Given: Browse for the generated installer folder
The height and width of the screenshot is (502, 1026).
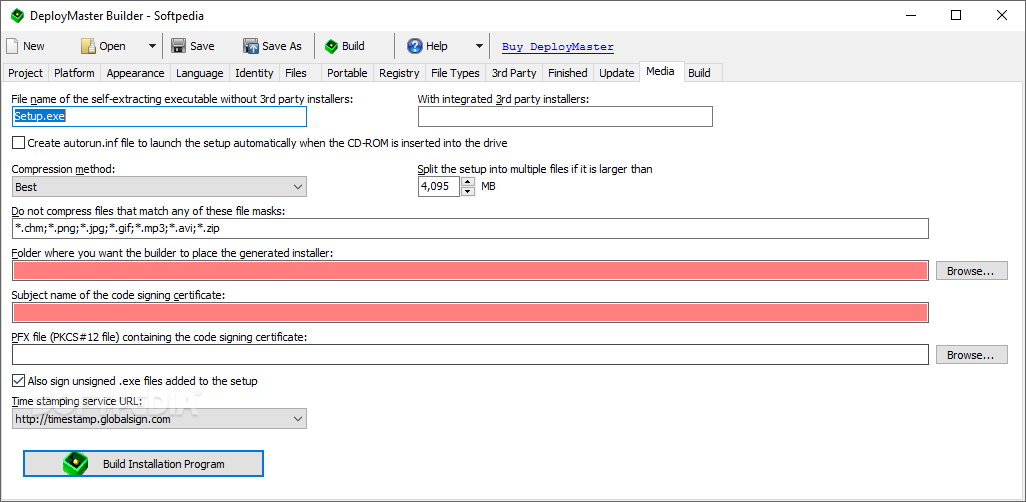Looking at the screenshot, I should point(972,270).
